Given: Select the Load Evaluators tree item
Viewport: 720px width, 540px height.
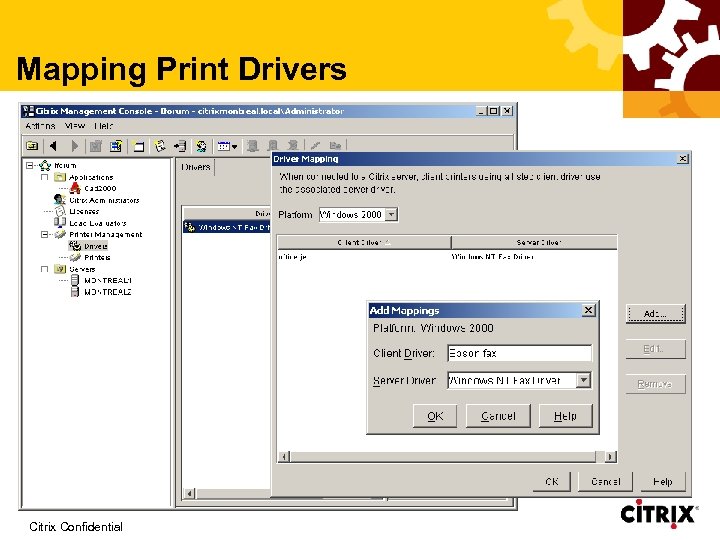Looking at the screenshot, I should click(97, 223).
